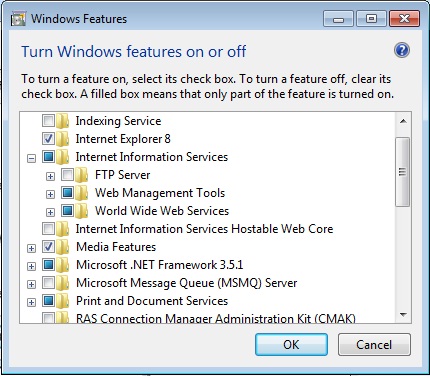Check the RAS Connection Manager Administration Kit checkbox
The width and height of the screenshot is (430, 378).
point(48,318)
